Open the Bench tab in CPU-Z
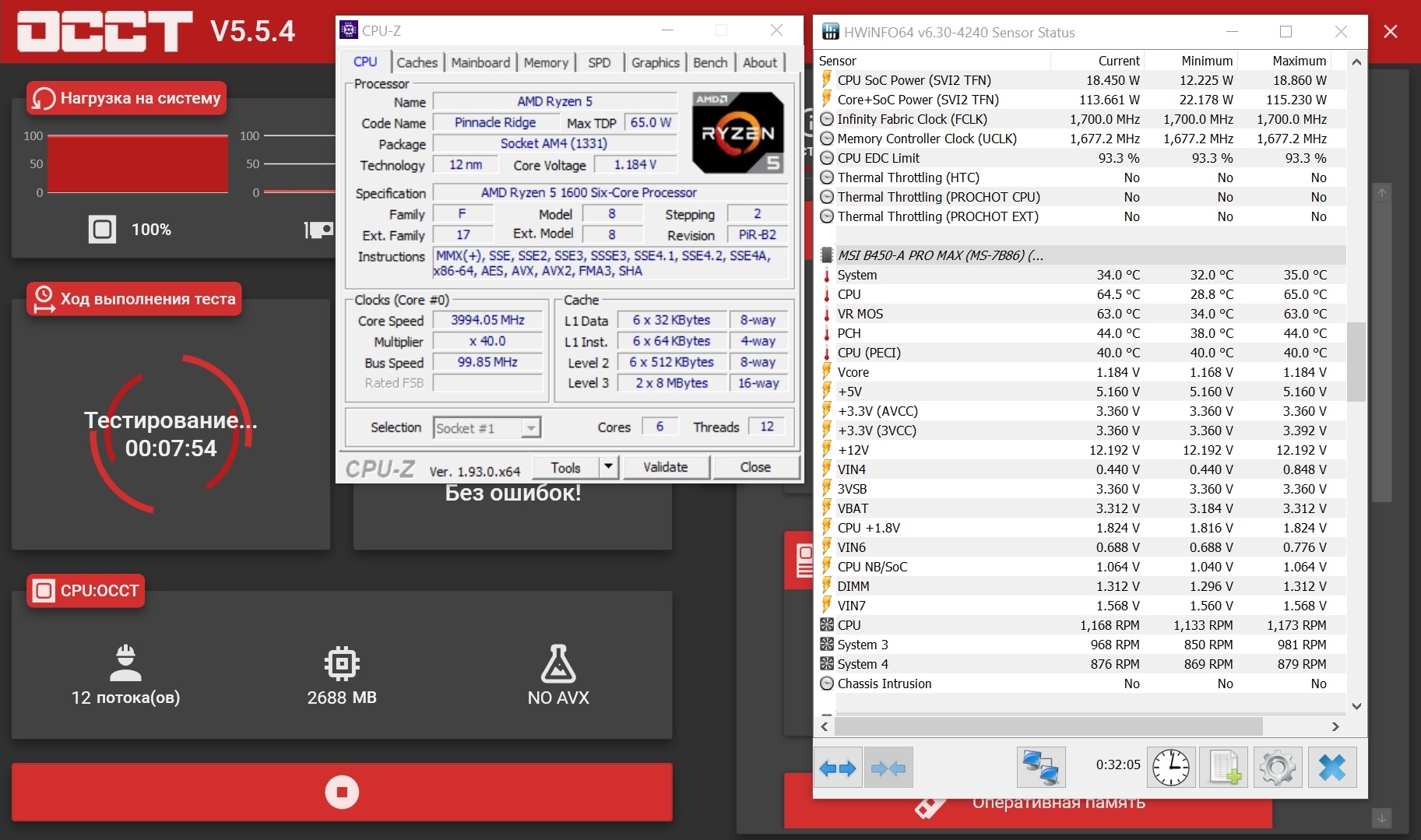 click(710, 62)
